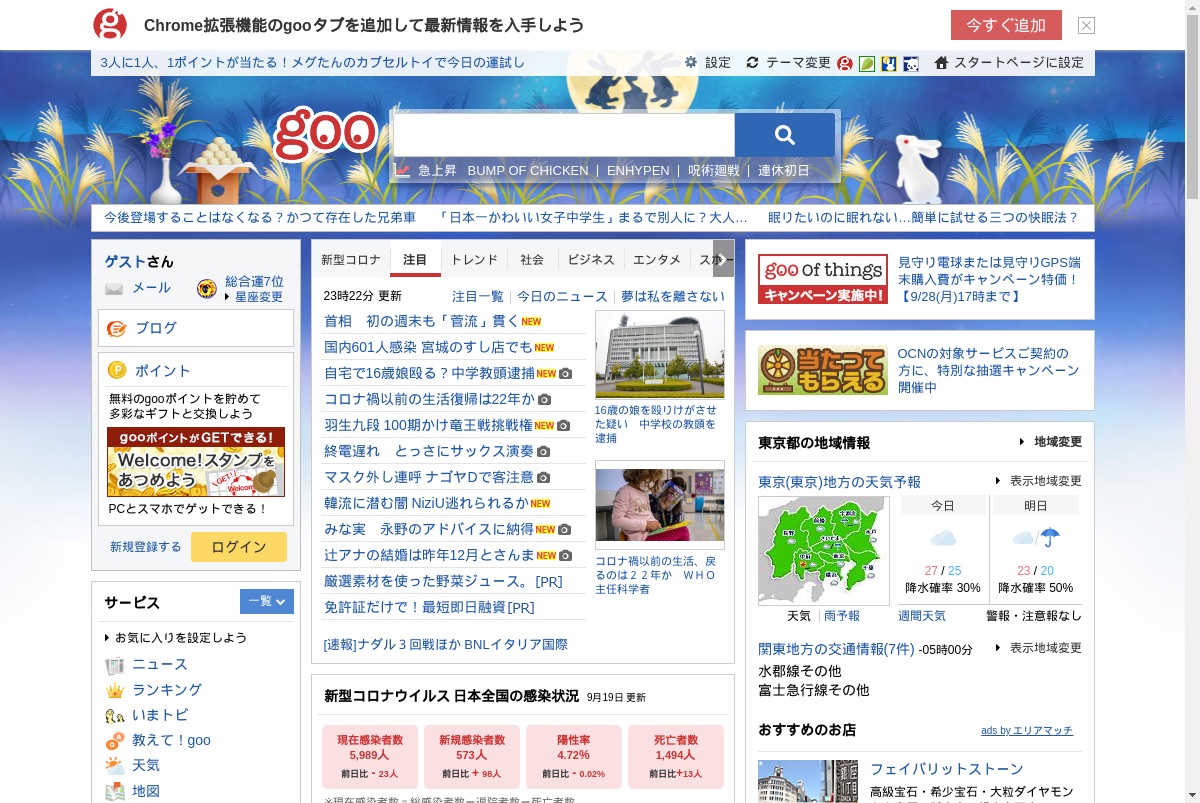Viewport: 1200px width, 803px height.
Task: Close the Chrome extension banner
Action: 1086,25
